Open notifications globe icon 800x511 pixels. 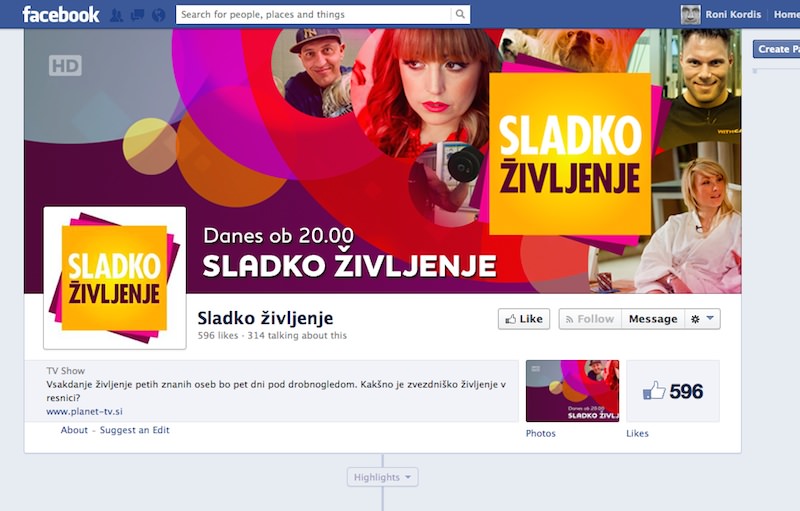[x=159, y=15]
